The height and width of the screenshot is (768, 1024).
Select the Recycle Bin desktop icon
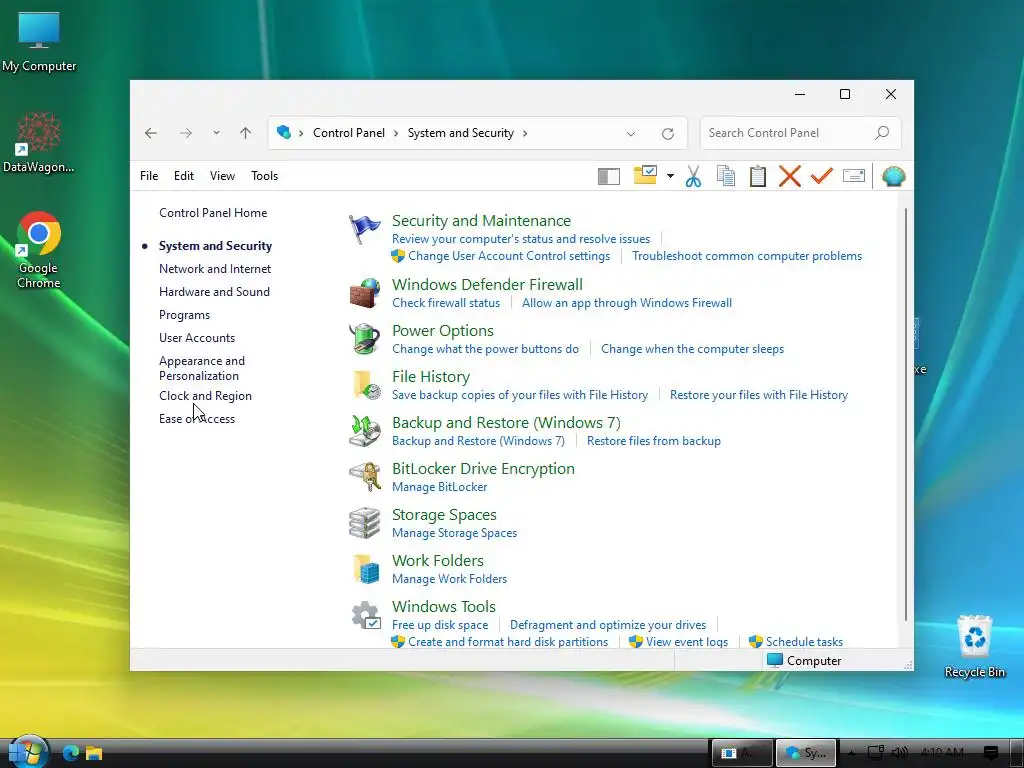point(974,647)
